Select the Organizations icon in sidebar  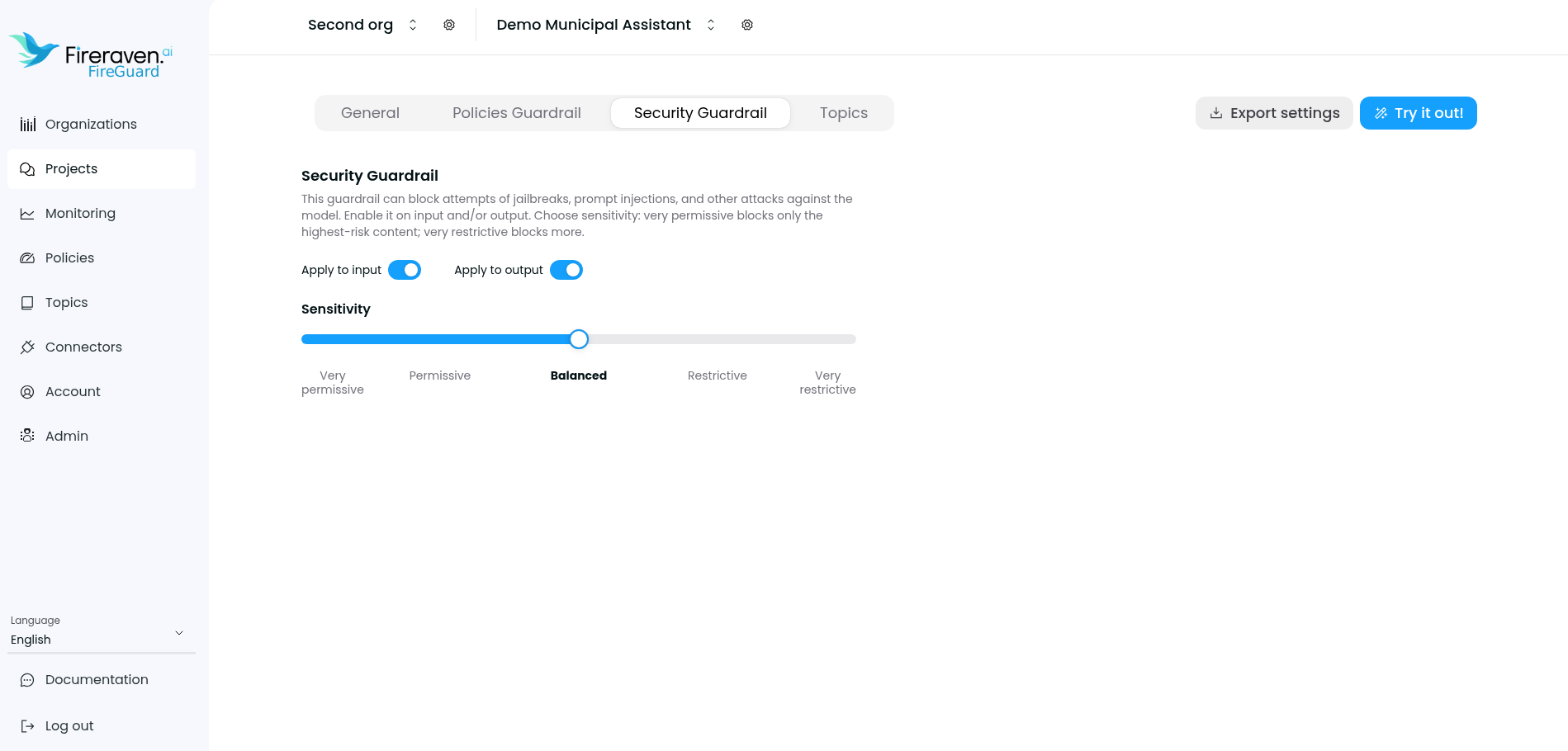27,124
